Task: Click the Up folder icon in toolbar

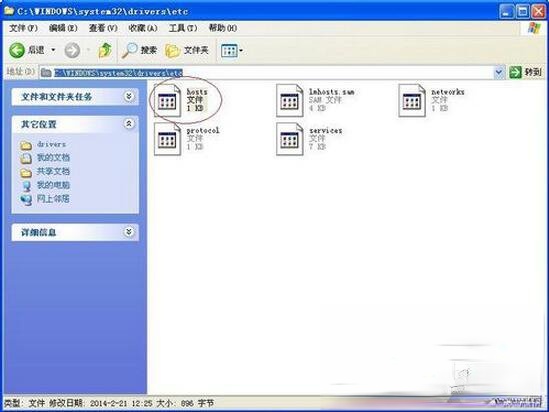Action: 105,51
